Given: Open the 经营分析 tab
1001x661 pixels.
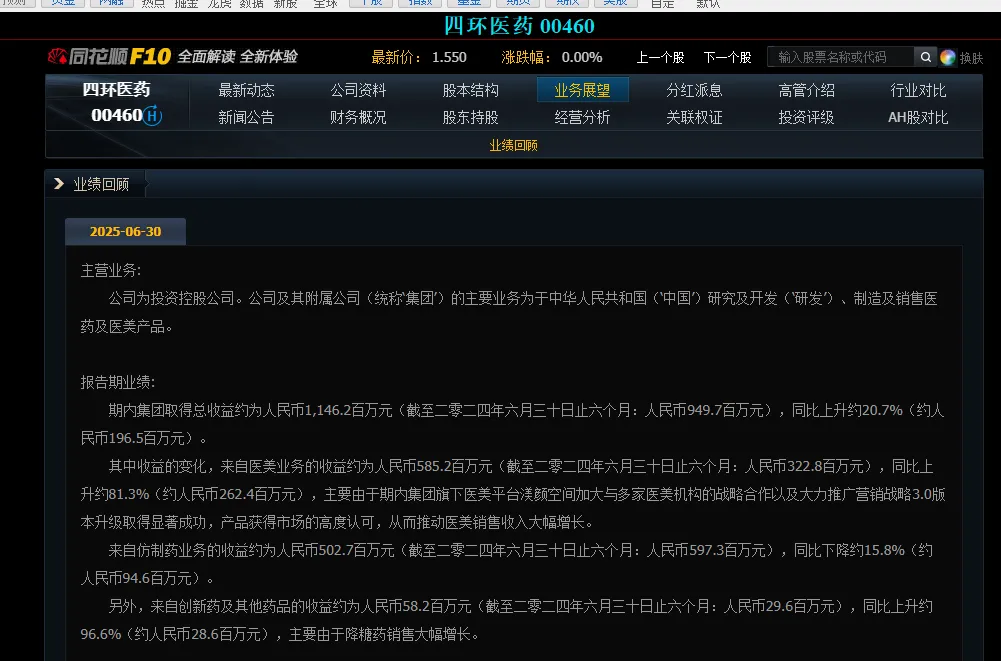Looking at the screenshot, I should (582, 118).
